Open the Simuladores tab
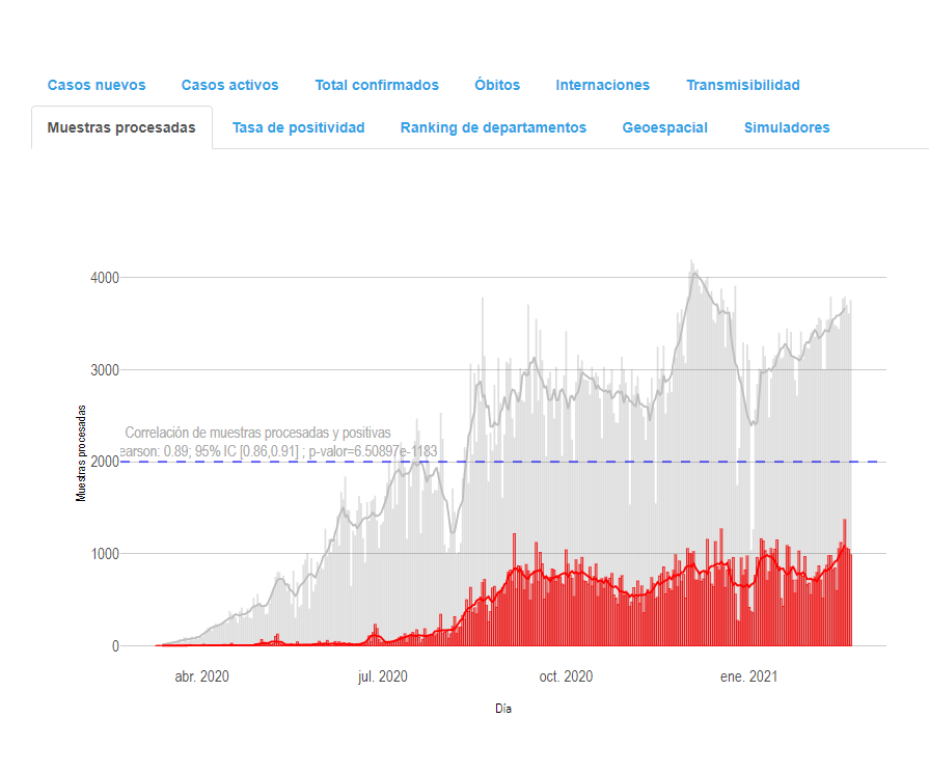 point(786,128)
